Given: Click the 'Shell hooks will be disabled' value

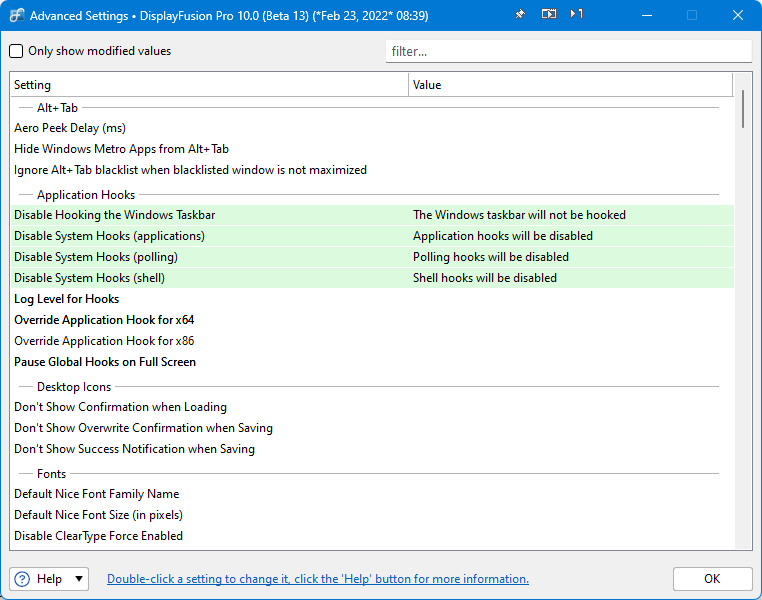Looking at the screenshot, I should coord(485,278).
